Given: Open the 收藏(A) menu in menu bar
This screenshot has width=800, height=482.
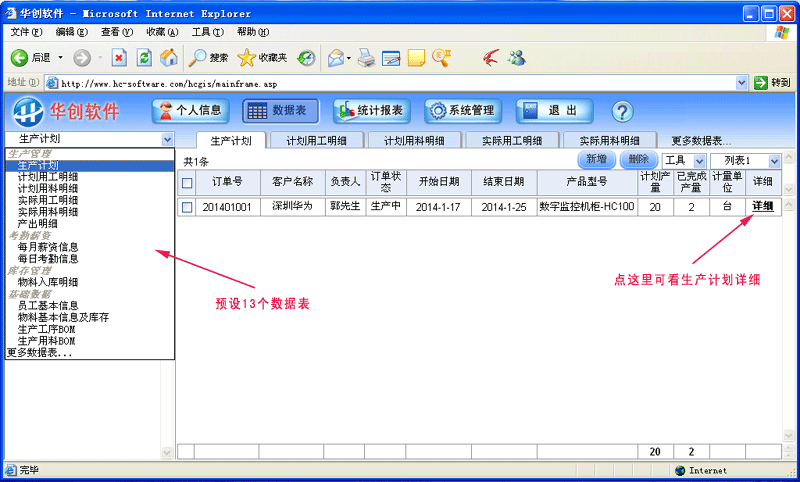Looking at the screenshot, I should tap(162, 32).
